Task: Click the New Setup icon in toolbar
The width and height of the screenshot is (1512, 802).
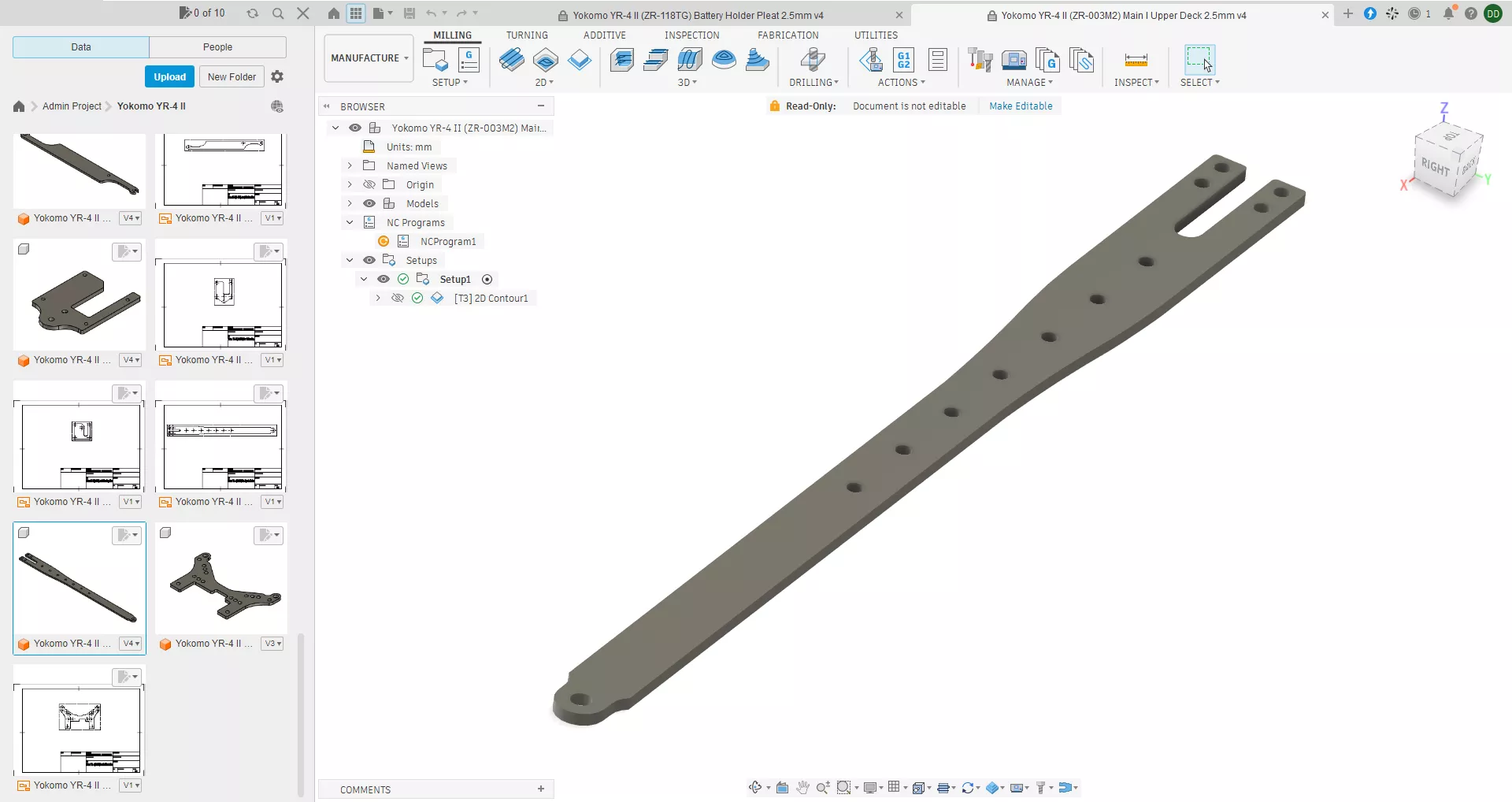Action: [435, 60]
